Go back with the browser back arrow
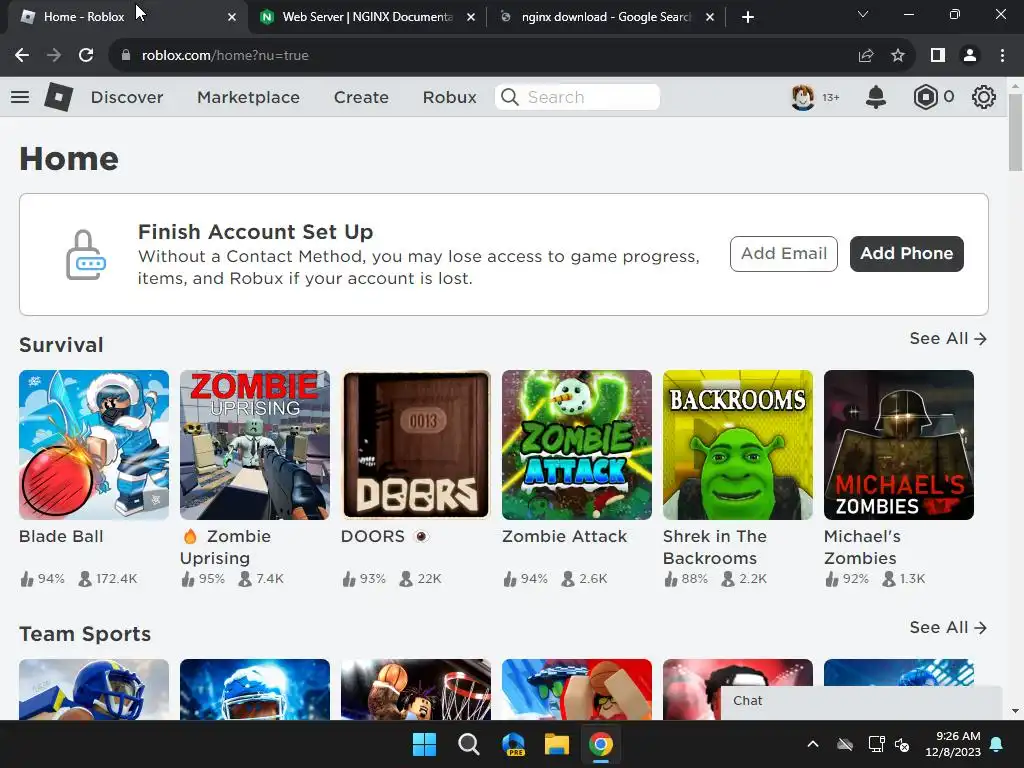The width and height of the screenshot is (1024, 768). click(22, 56)
